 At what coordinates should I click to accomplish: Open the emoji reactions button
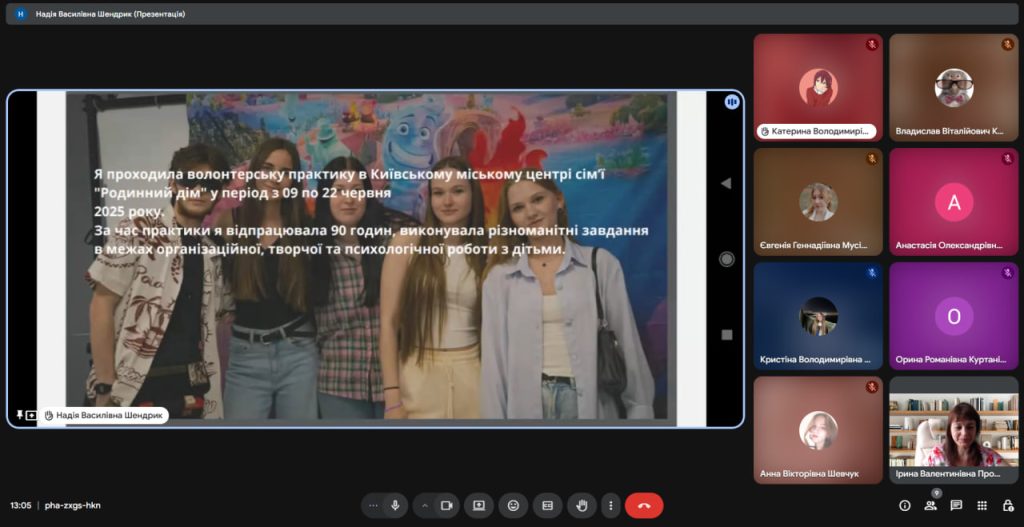pyautogui.click(x=513, y=506)
